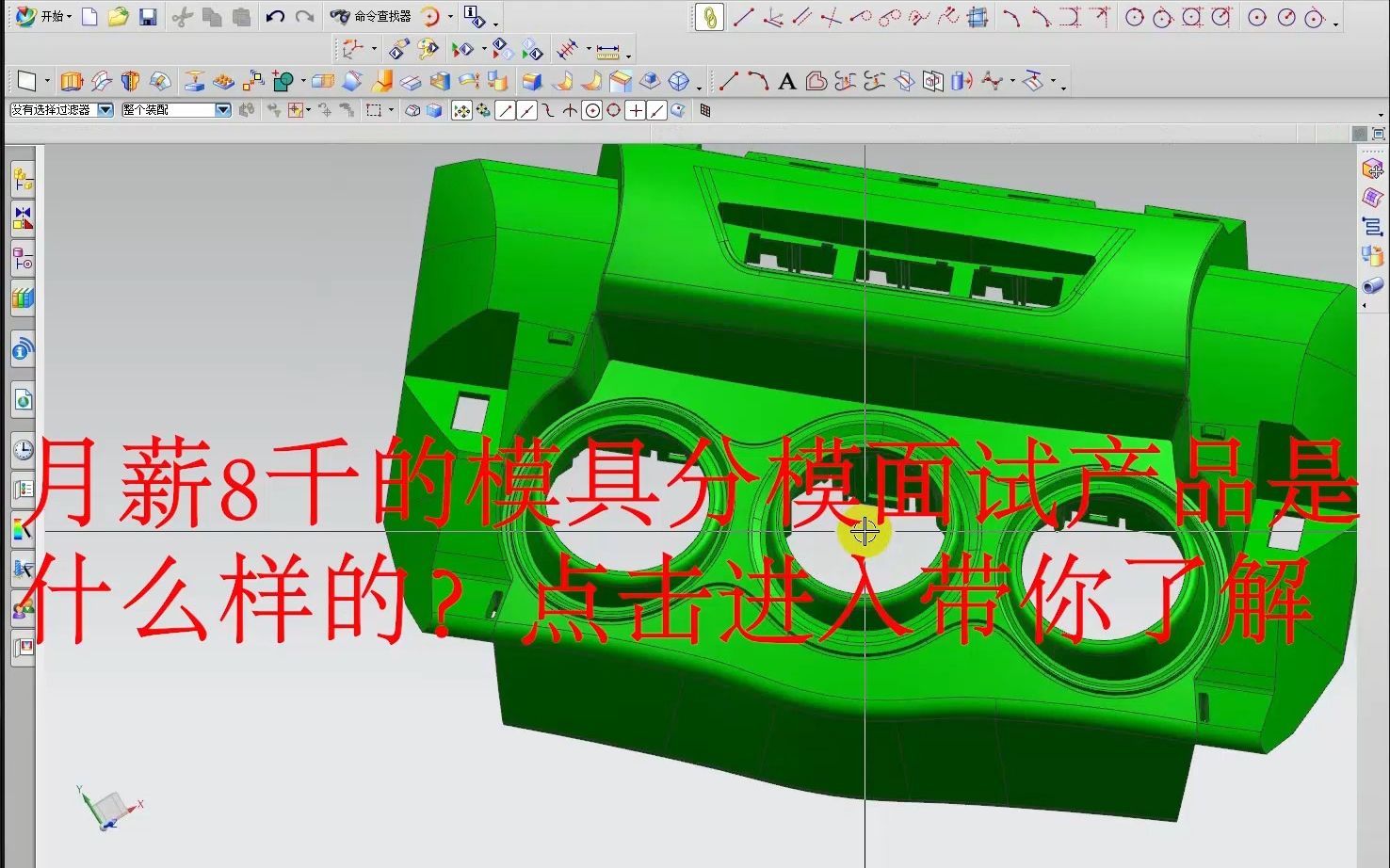This screenshot has width=1390, height=868.
Task: Select the Circle sketch tool
Action: pyautogui.click(x=1135, y=16)
